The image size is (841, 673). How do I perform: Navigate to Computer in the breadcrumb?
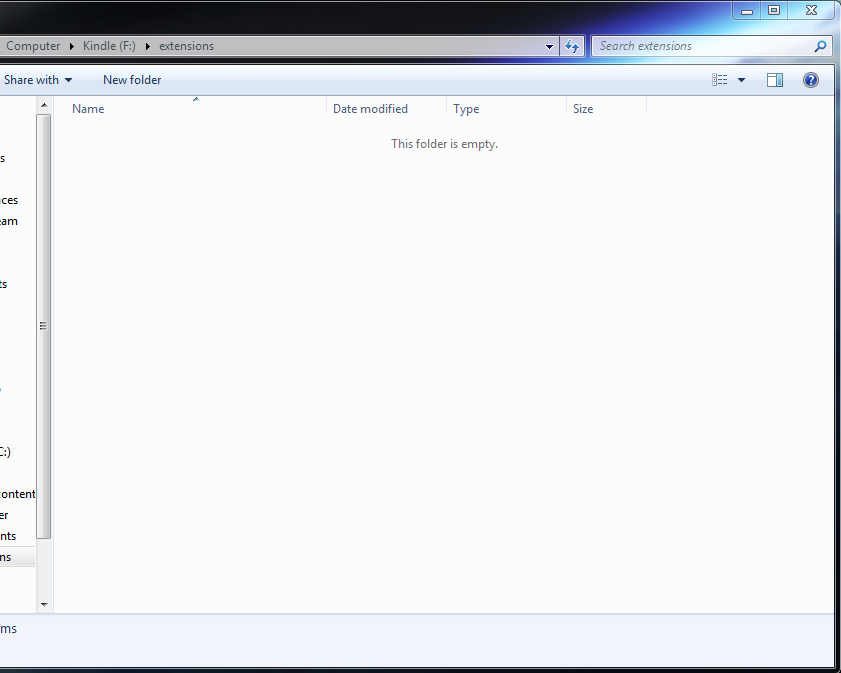coord(33,46)
